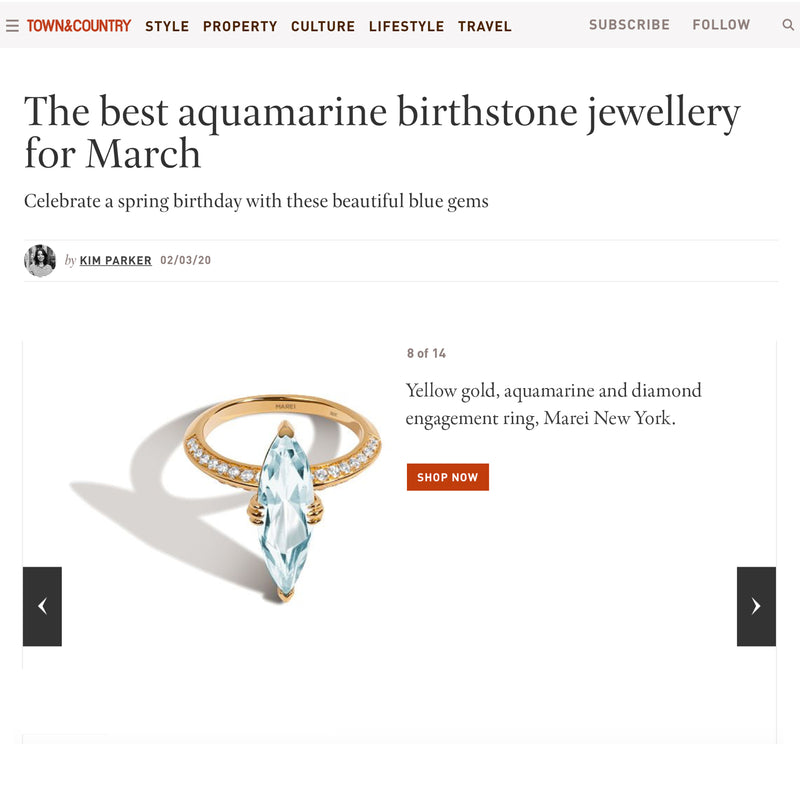Click the '8 of 14' slide counter

[426, 354]
